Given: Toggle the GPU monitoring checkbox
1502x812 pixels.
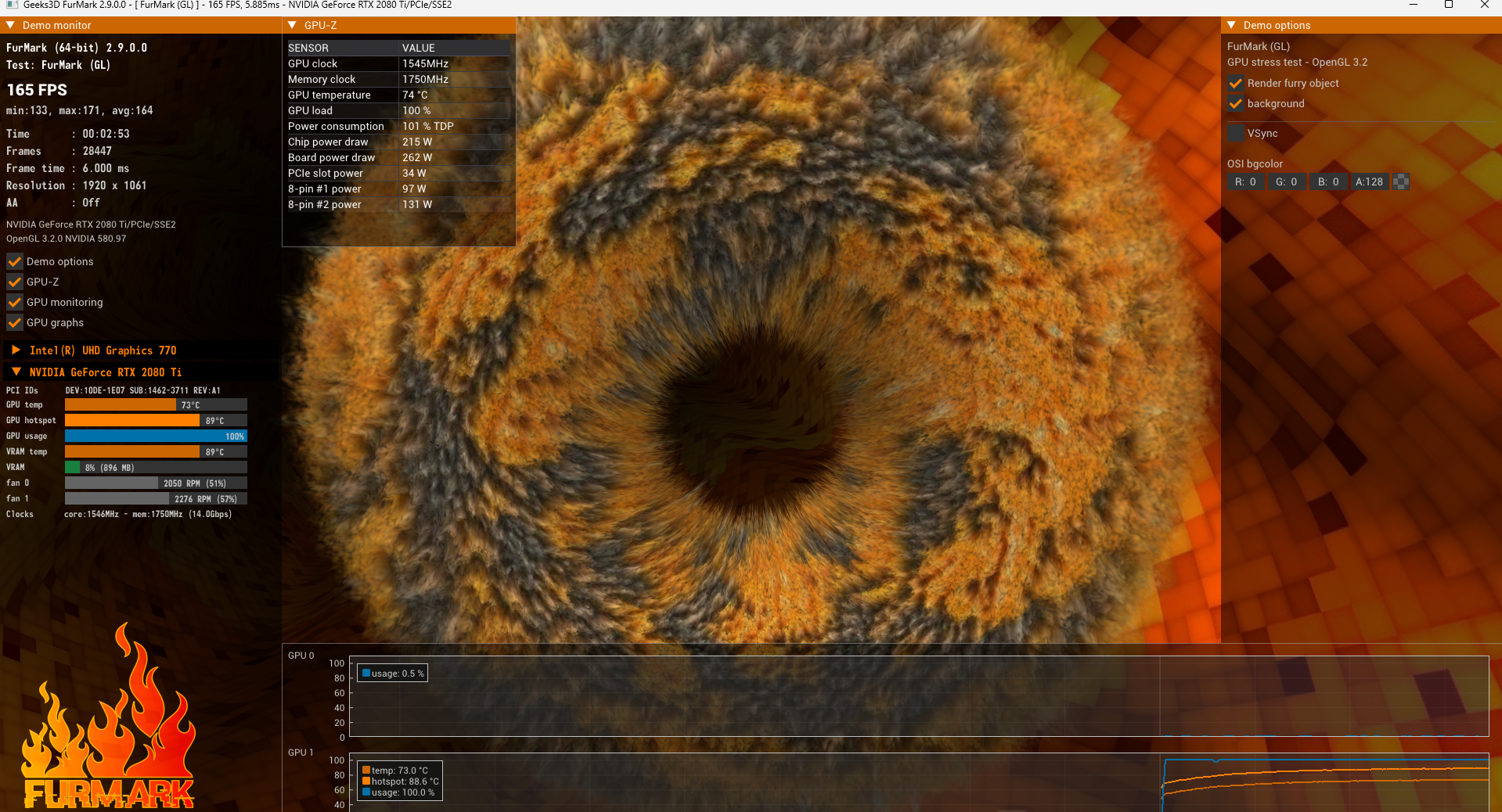Looking at the screenshot, I should (15, 302).
